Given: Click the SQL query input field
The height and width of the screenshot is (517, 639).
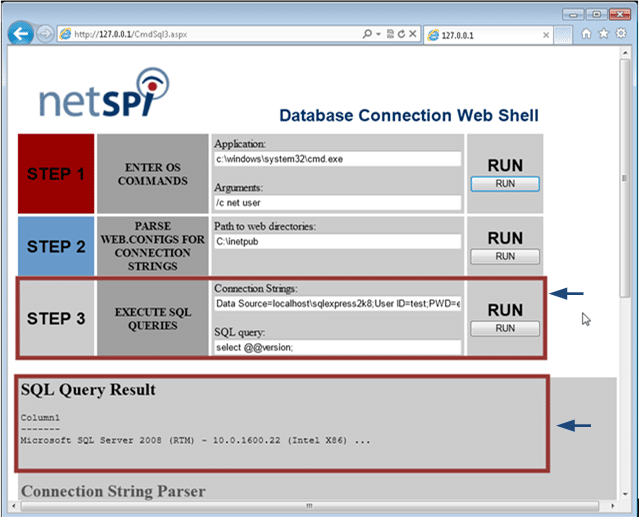Looking at the screenshot, I should pos(338,348).
